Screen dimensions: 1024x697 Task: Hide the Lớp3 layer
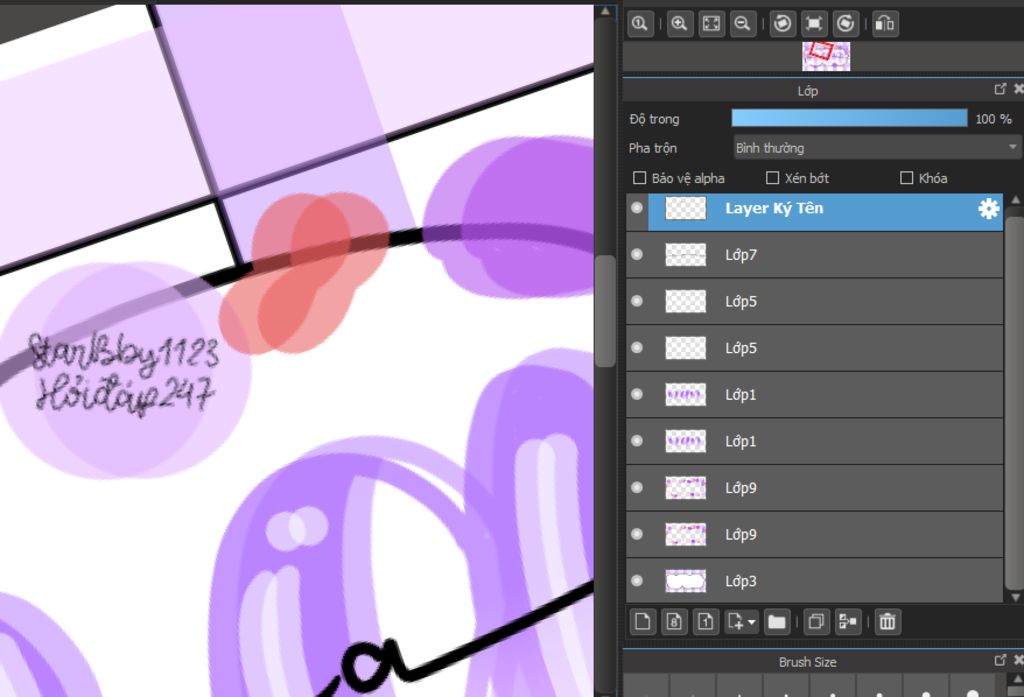point(637,580)
